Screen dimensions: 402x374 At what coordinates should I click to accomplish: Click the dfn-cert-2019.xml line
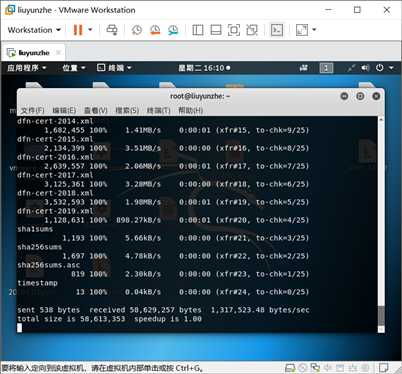tap(55, 211)
